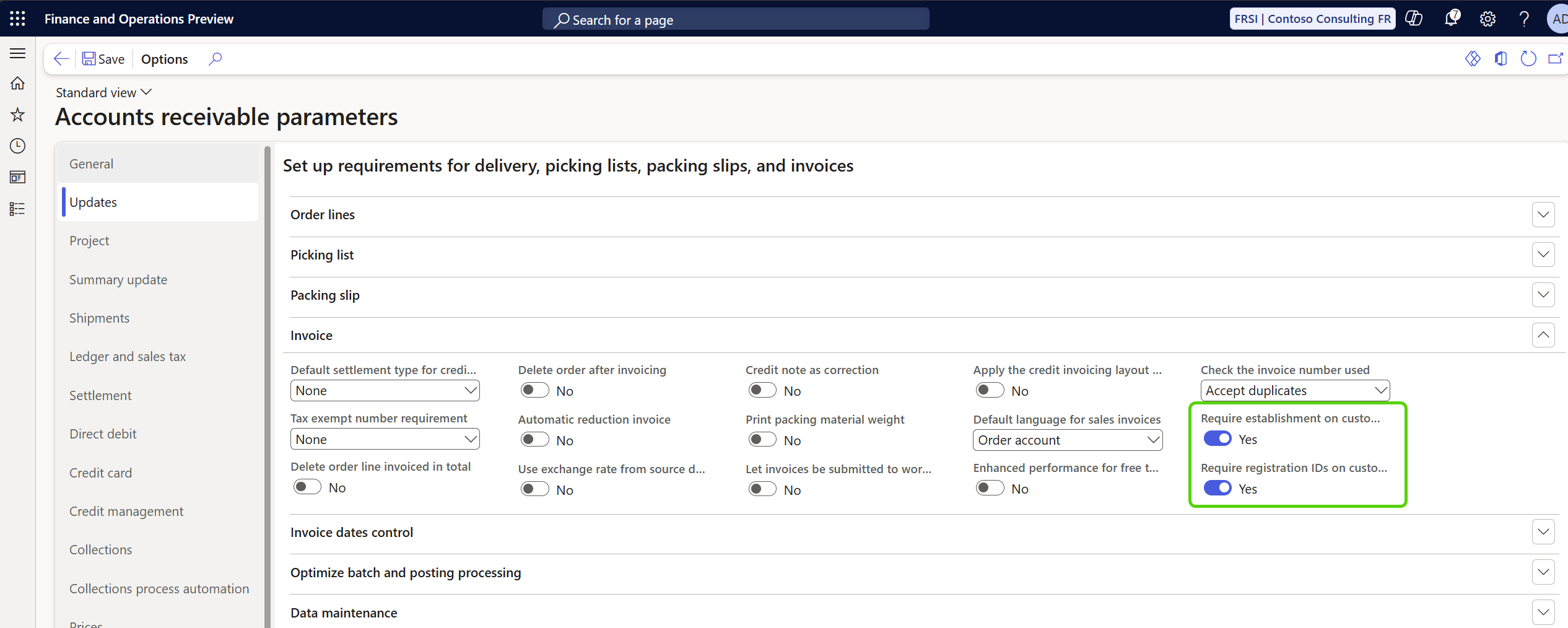Select the Settlement tab
This screenshot has width=1568, height=628.
[x=159, y=395]
